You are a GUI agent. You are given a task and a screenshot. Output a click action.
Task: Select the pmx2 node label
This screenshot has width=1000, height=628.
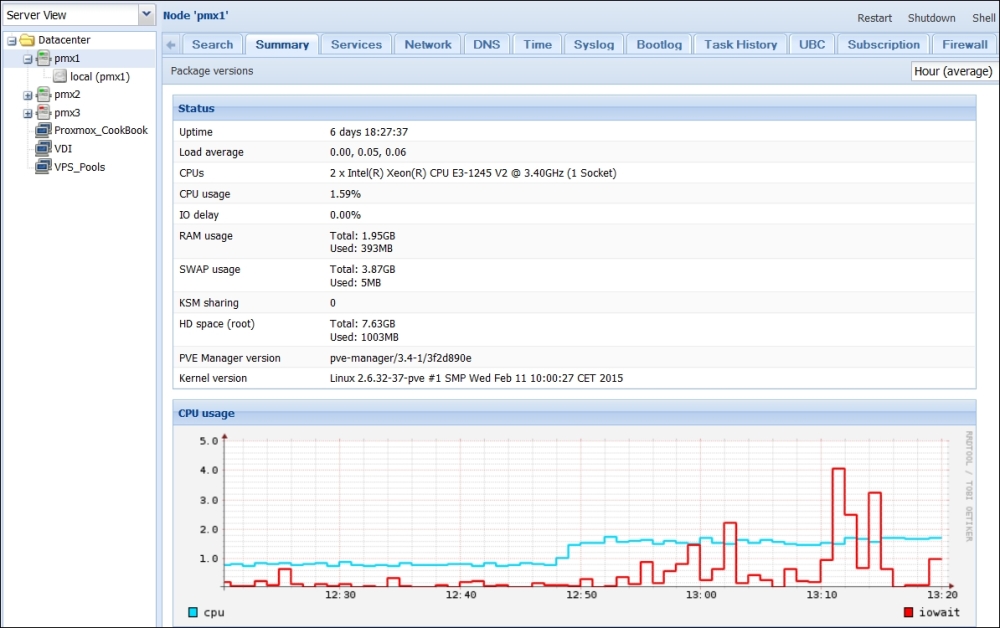tap(67, 94)
